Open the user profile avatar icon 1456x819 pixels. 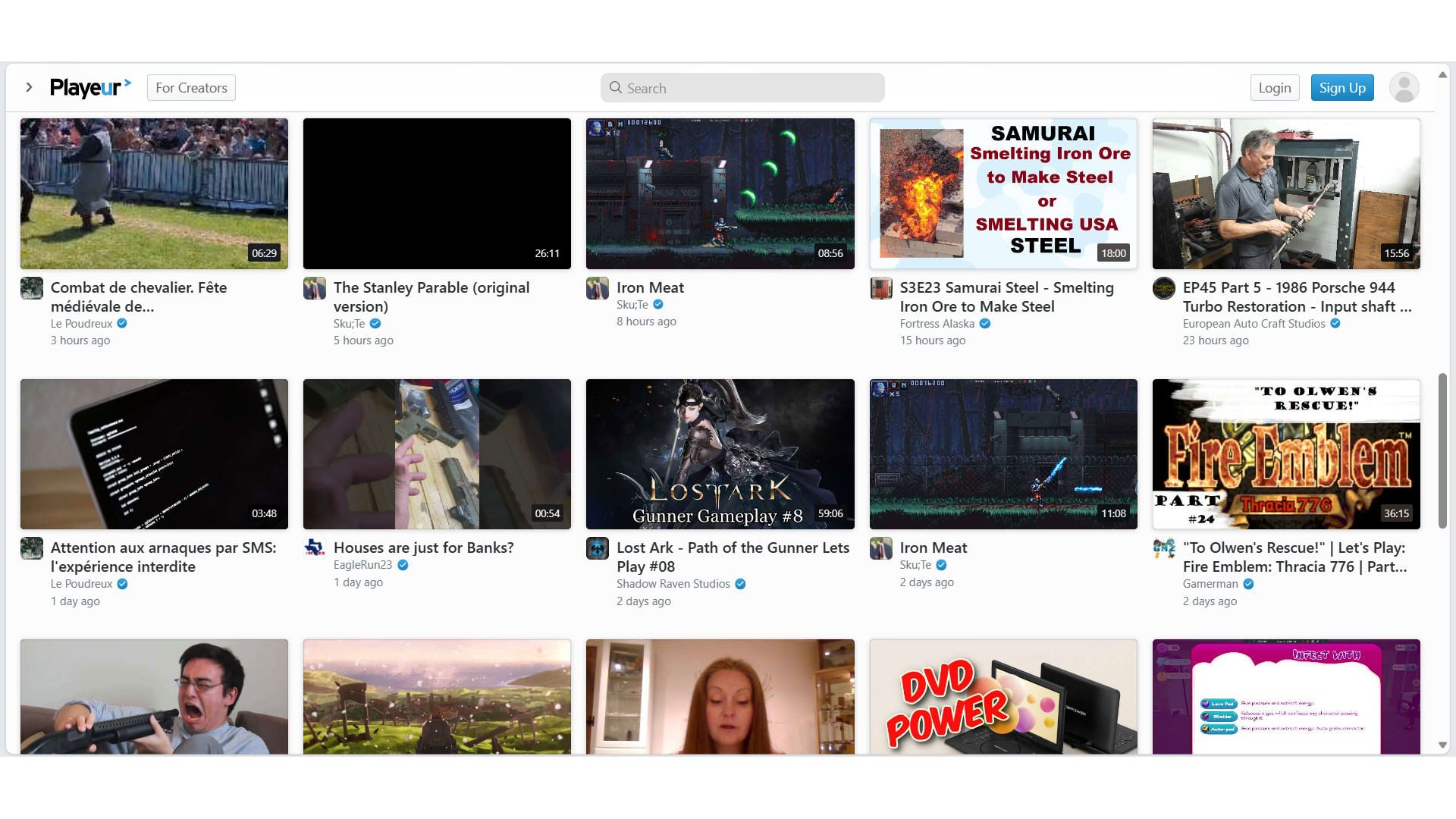tap(1404, 88)
